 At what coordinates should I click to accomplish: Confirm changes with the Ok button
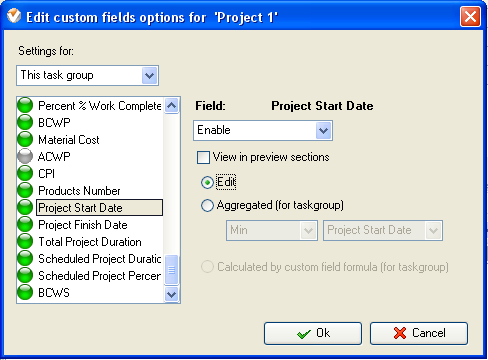(x=313, y=333)
